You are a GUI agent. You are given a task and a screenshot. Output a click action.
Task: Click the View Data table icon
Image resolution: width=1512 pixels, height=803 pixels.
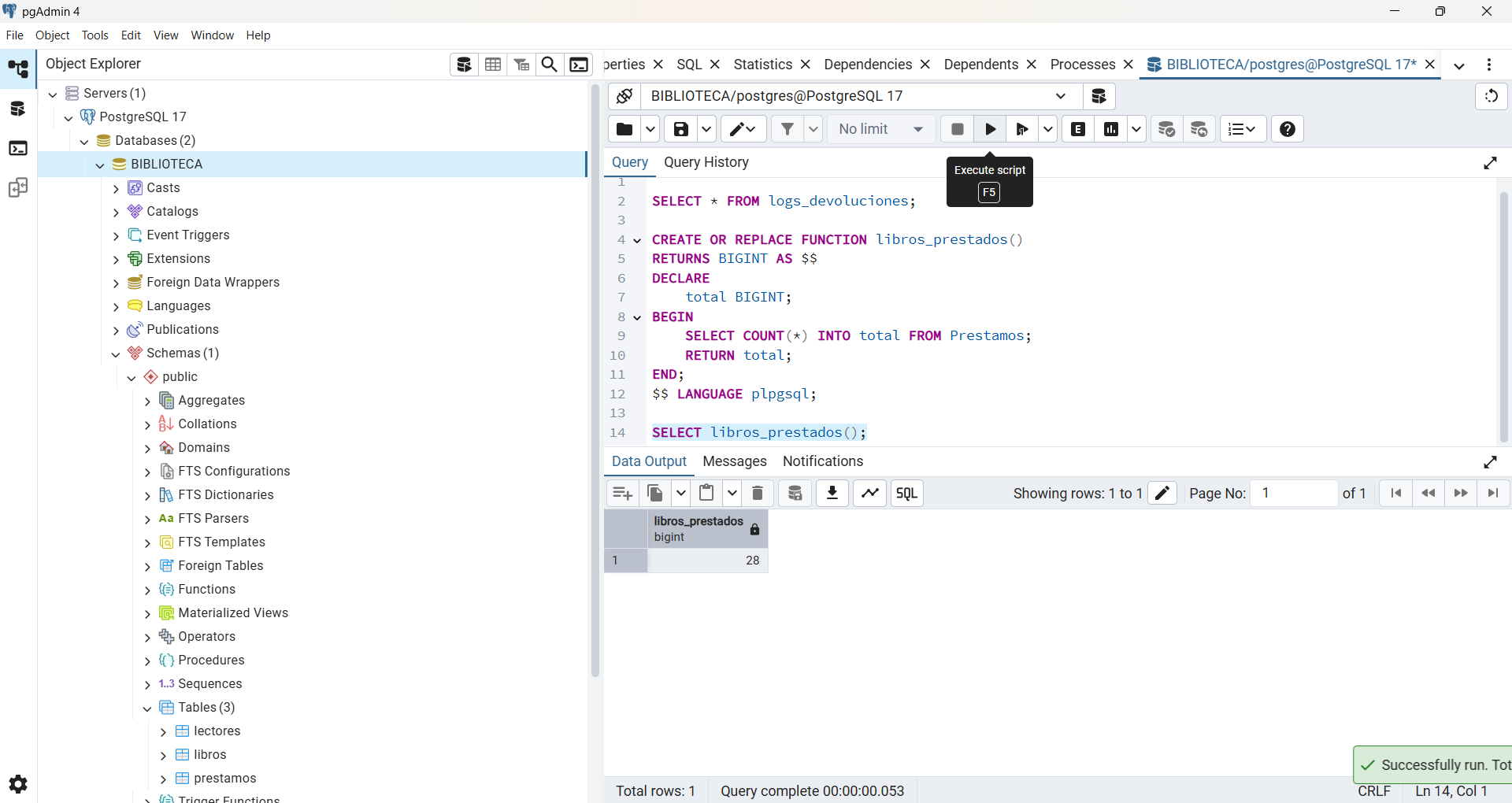pyautogui.click(x=493, y=65)
